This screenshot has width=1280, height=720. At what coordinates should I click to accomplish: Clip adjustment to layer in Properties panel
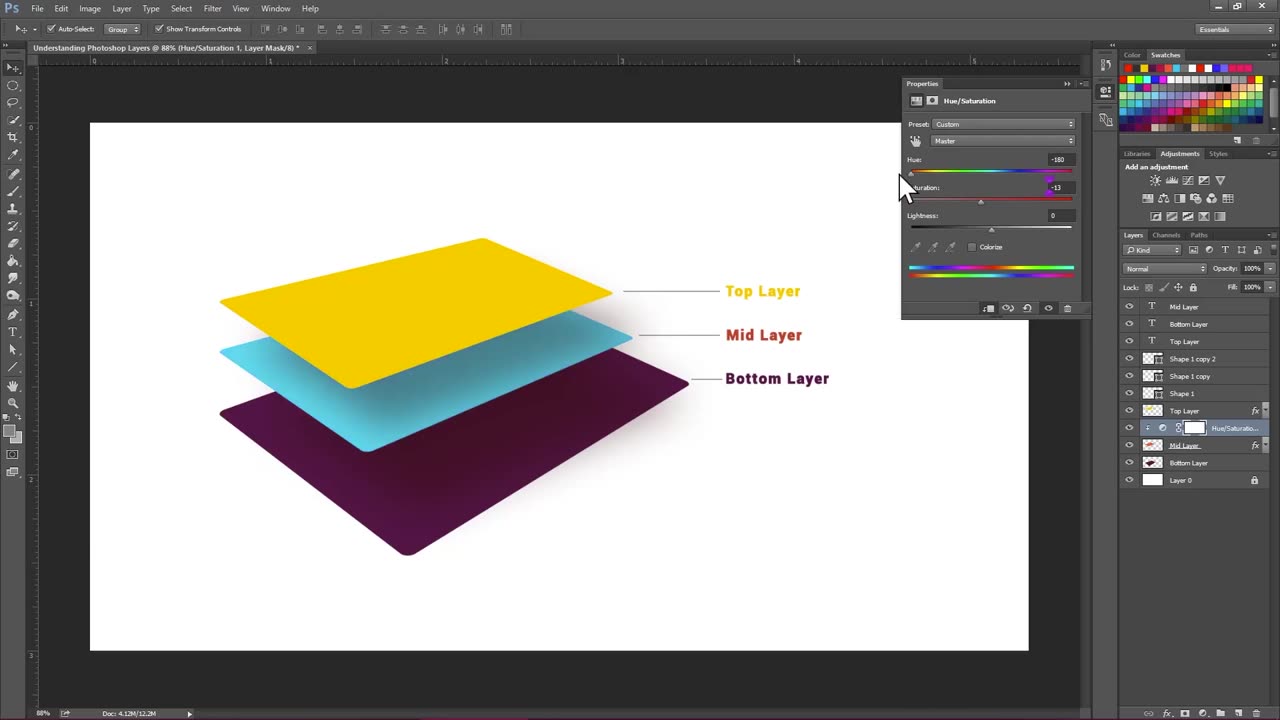coord(988,308)
